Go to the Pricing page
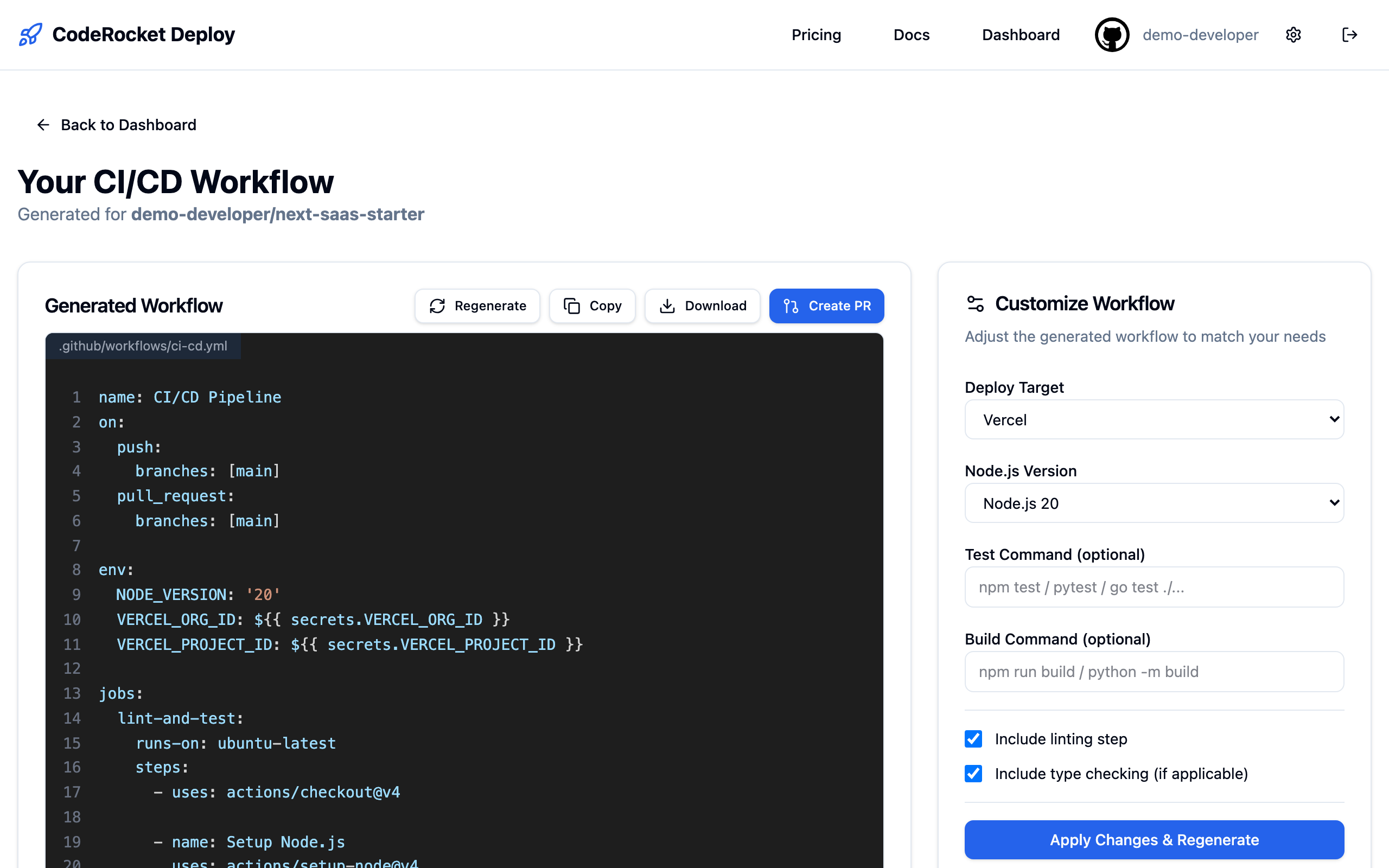 coord(816,34)
